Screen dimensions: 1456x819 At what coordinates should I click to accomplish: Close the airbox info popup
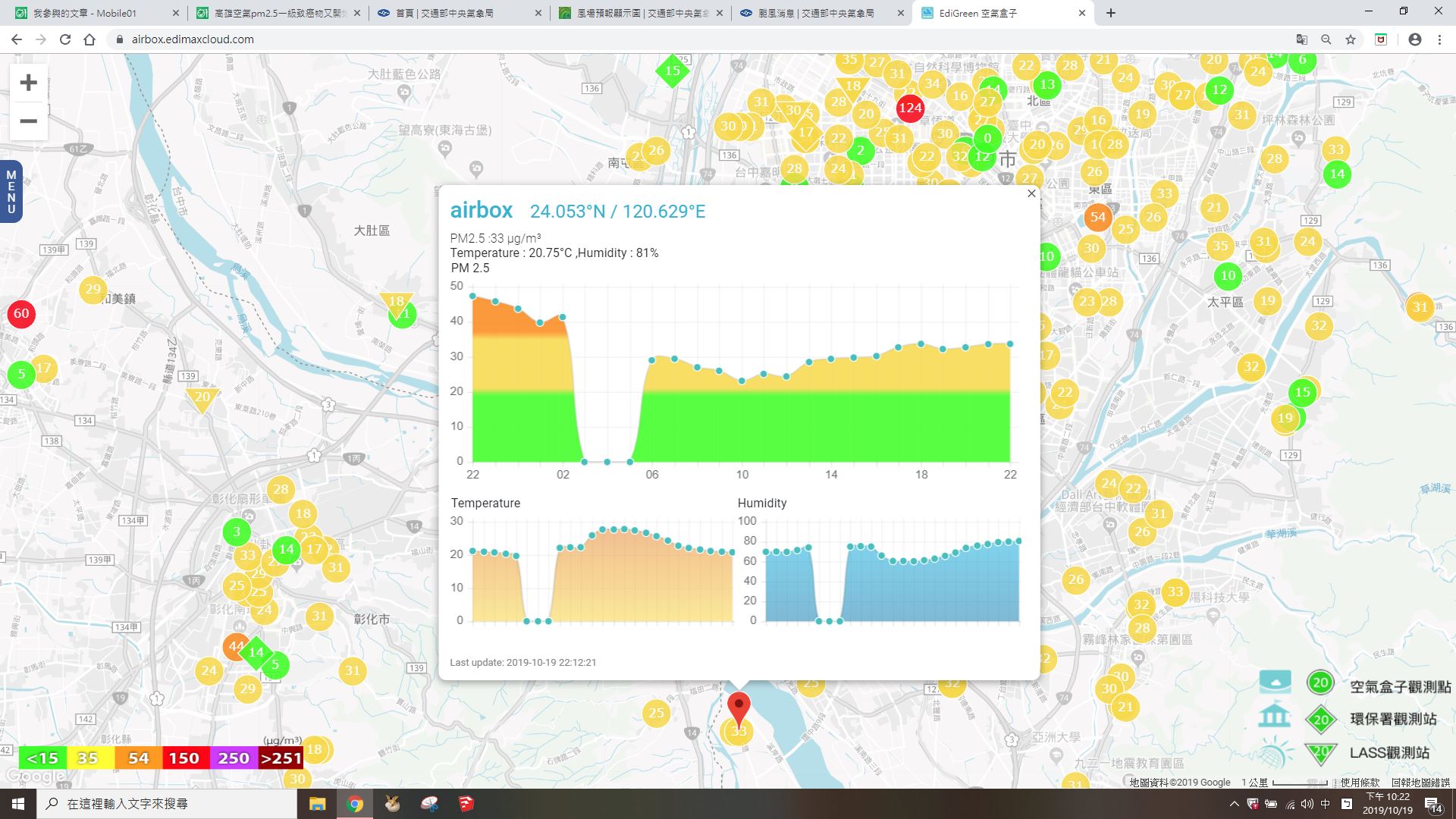[1031, 193]
